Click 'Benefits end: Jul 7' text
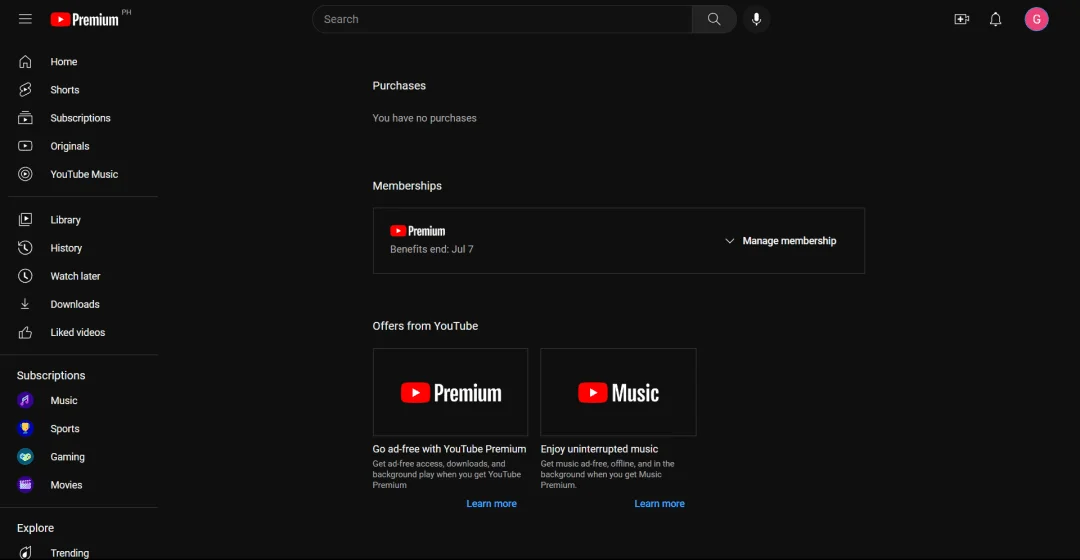 pyautogui.click(x=432, y=249)
